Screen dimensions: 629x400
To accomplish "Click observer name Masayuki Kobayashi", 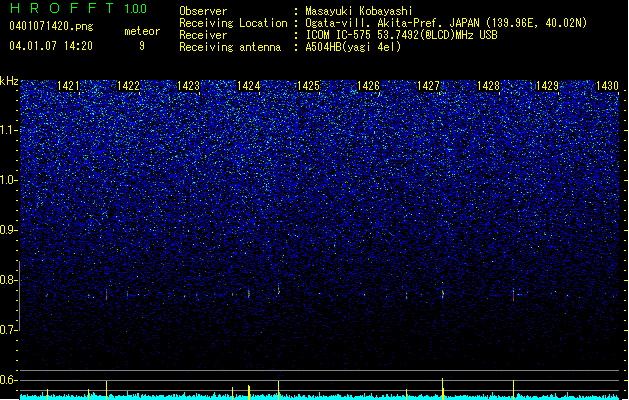I will pyautogui.click(x=359, y=11).
